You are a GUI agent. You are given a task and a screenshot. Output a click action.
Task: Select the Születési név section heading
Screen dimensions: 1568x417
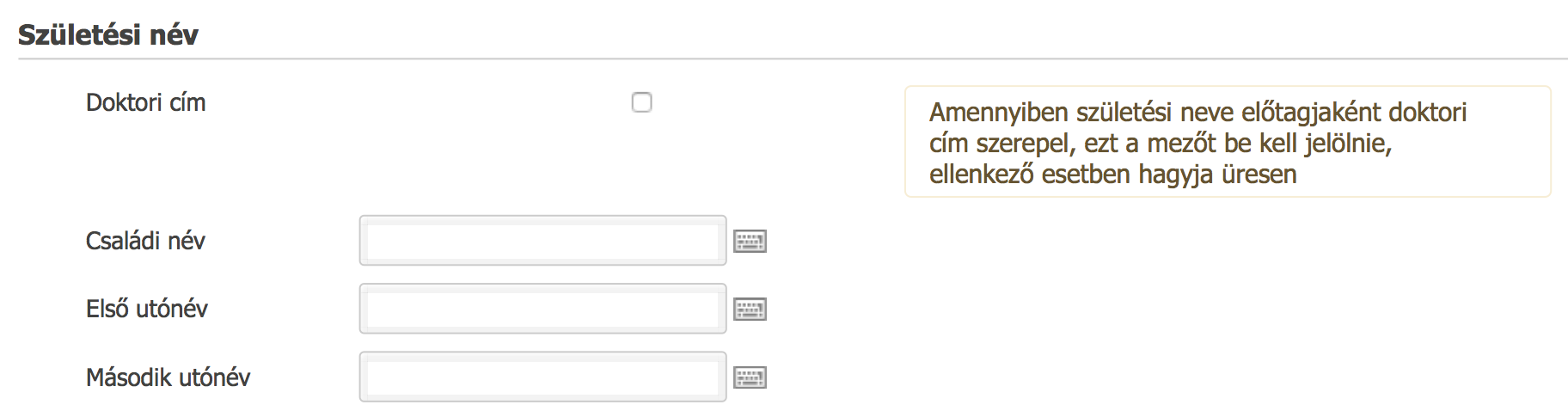[x=108, y=34]
